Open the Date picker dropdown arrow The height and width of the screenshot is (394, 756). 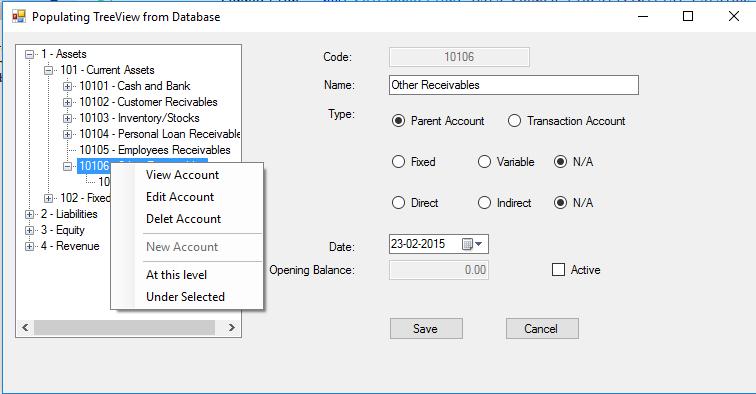tap(479, 244)
